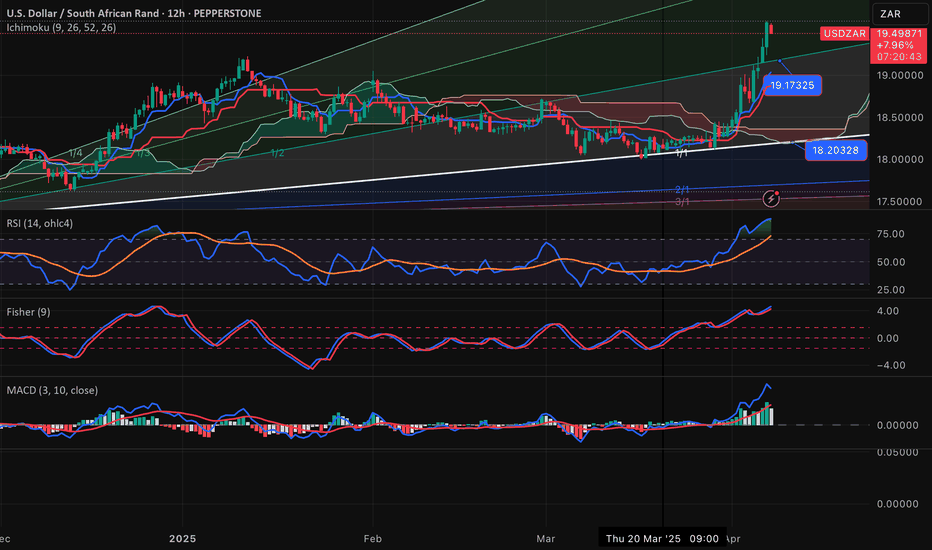Click the 25.00 RSI scale value
The height and width of the screenshot is (550, 932).
click(x=890, y=290)
